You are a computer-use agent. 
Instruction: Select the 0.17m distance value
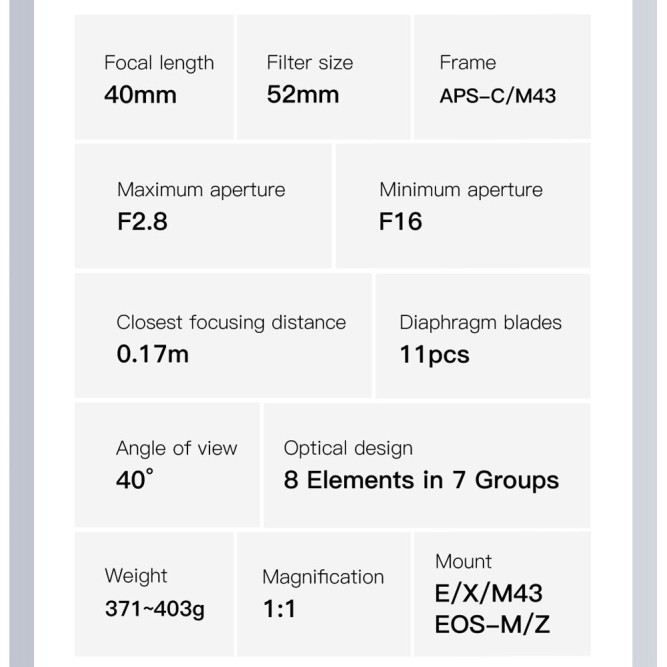[x=153, y=354]
